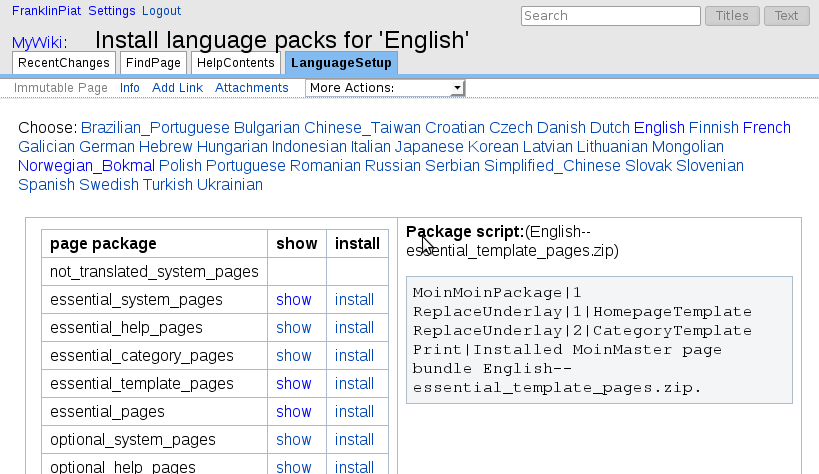Image resolution: width=819 pixels, height=474 pixels.
Task: Show the essential_help_pages package
Action: click(294, 328)
